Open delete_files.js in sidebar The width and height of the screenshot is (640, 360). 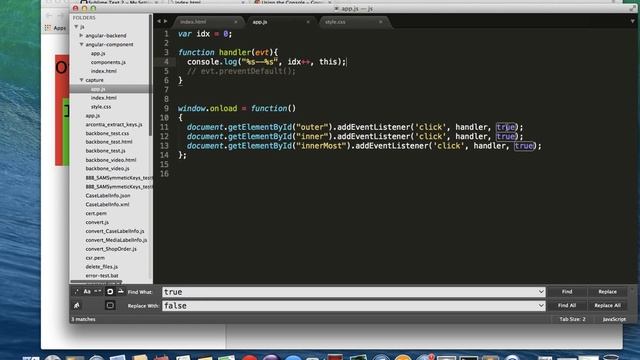click(x=102, y=267)
